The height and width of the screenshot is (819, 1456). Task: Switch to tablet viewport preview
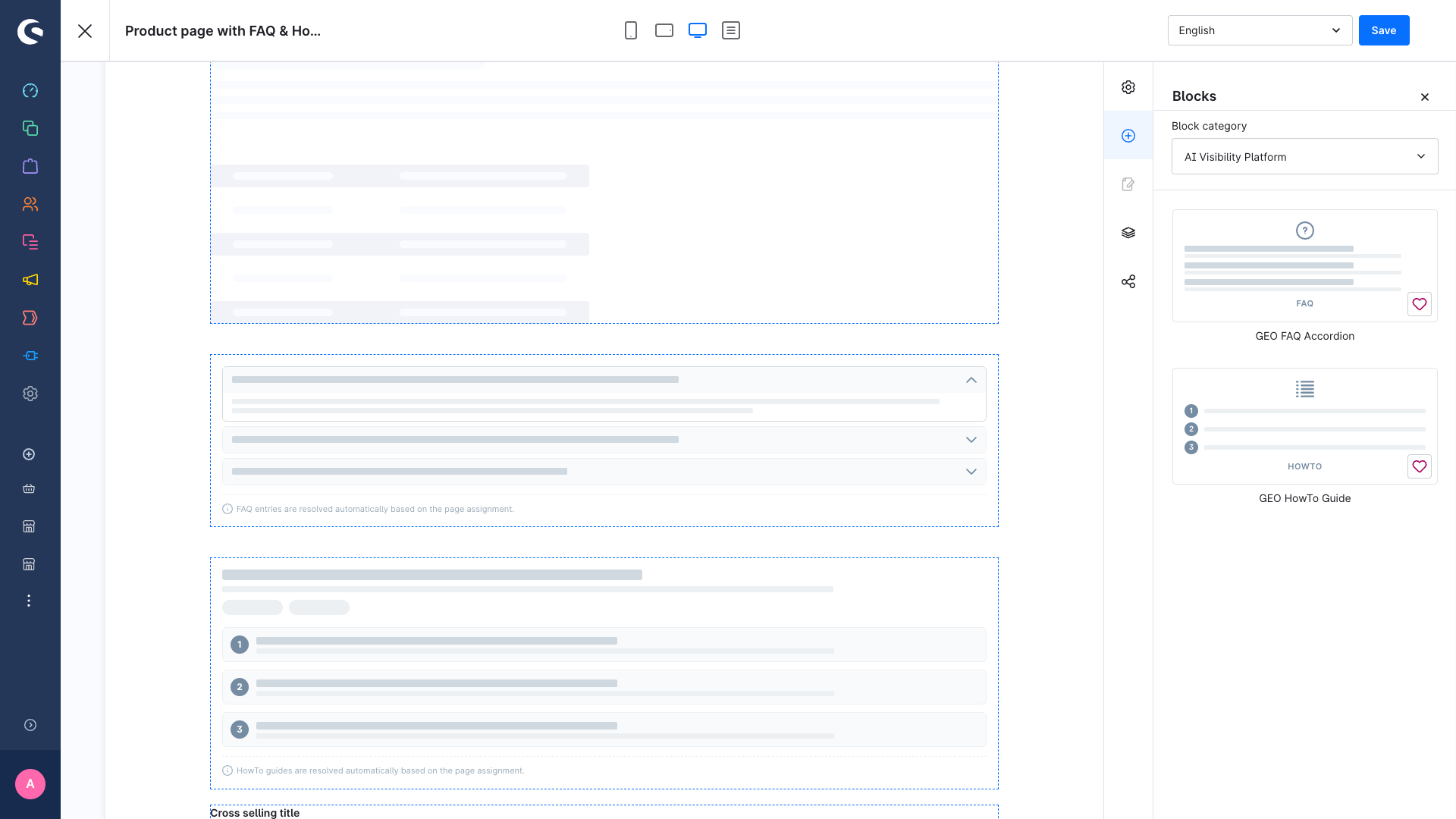click(664, 30)
